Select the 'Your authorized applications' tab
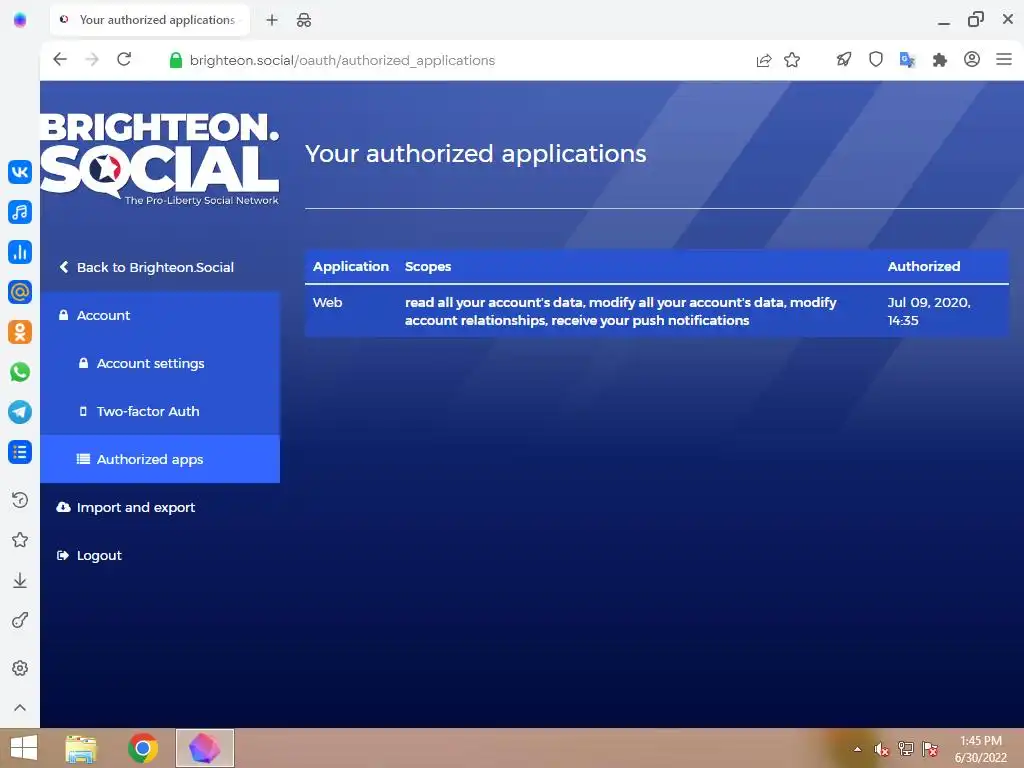 pos(150,20)
